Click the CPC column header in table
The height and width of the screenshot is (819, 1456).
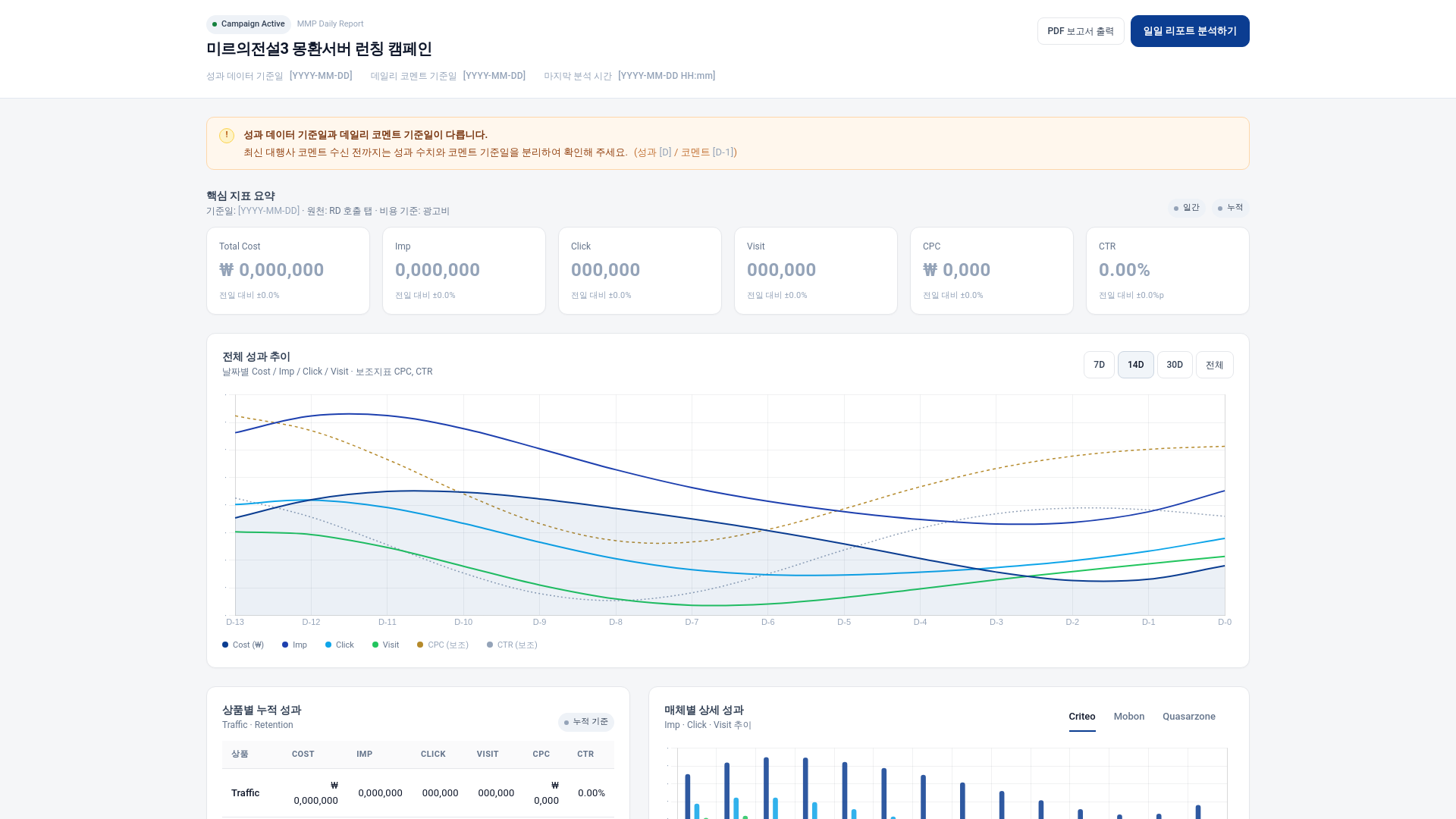[x=541, y=755]
